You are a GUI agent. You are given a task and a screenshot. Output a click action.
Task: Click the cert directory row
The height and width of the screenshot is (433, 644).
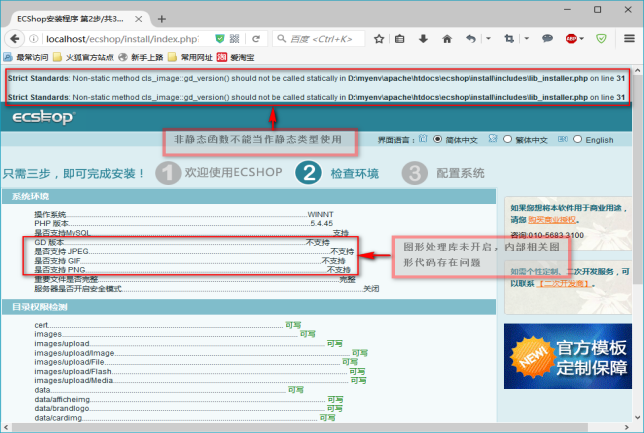(x=168, y=325)
